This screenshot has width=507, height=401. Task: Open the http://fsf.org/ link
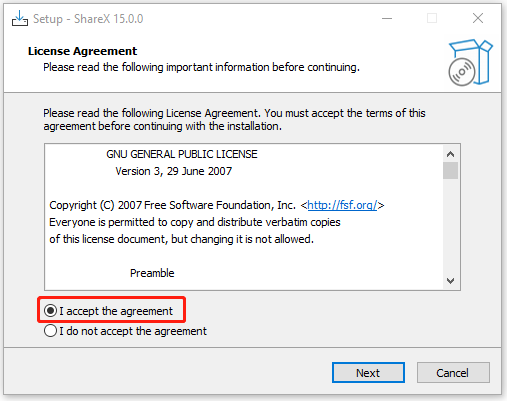tap(342, 205)
